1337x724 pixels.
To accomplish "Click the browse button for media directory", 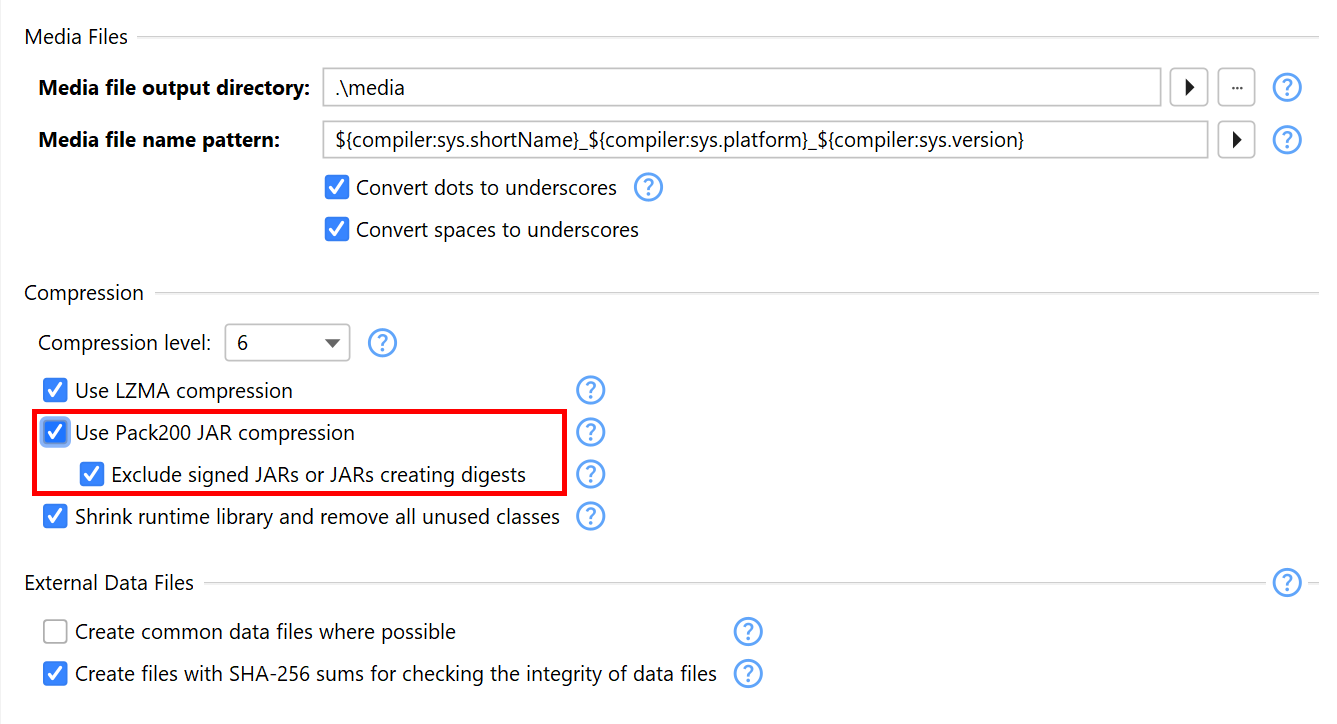I will 1236,88.
